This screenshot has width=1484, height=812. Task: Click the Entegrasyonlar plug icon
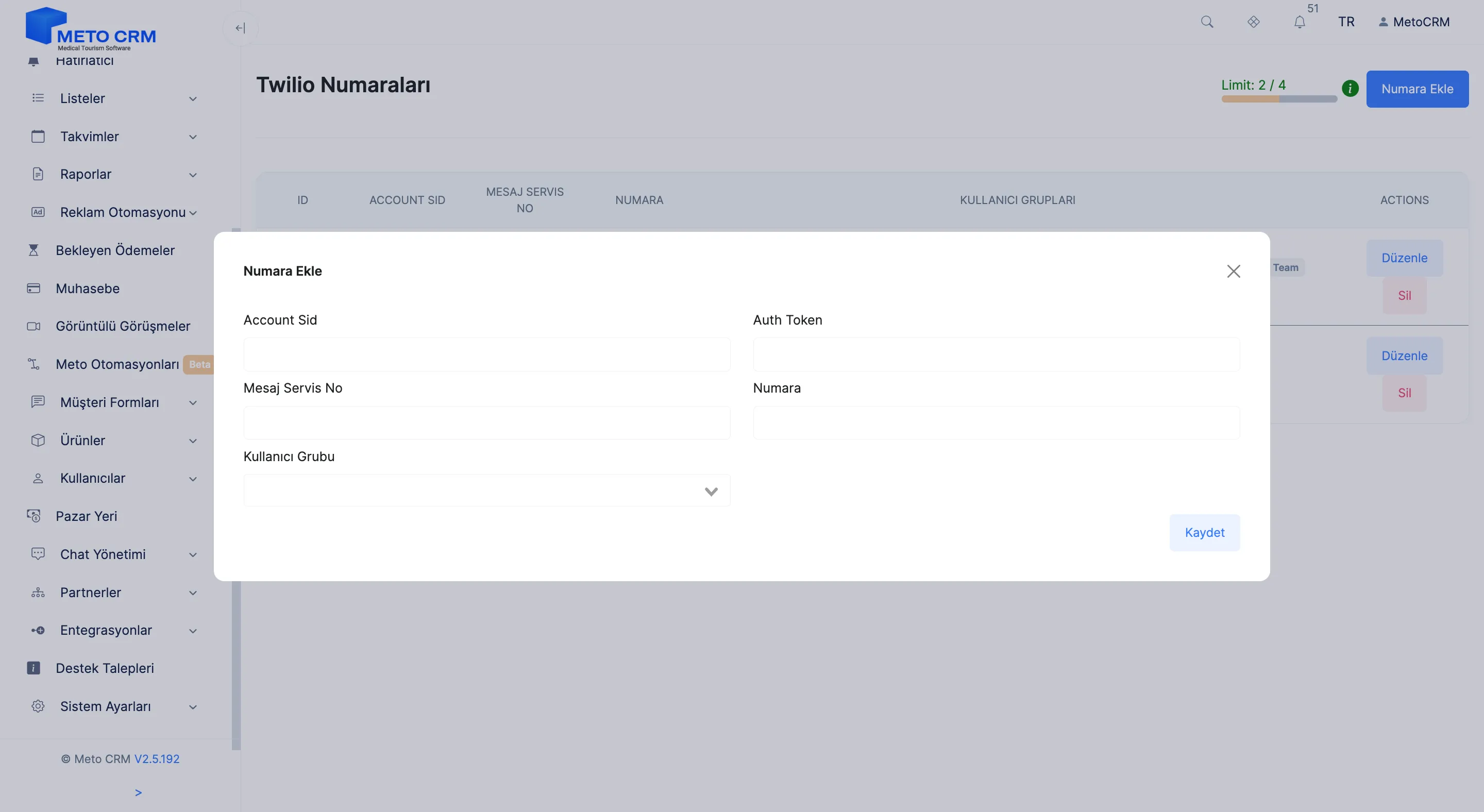click(38, 630)
